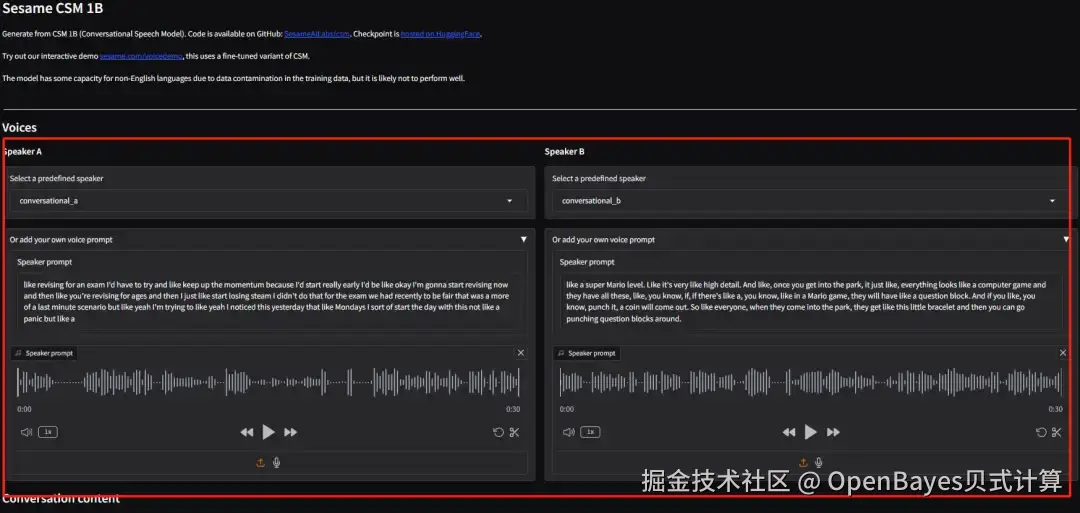Open sesame.com/voicedemo link
1080x513 pixels.
[x=141, y=56]
